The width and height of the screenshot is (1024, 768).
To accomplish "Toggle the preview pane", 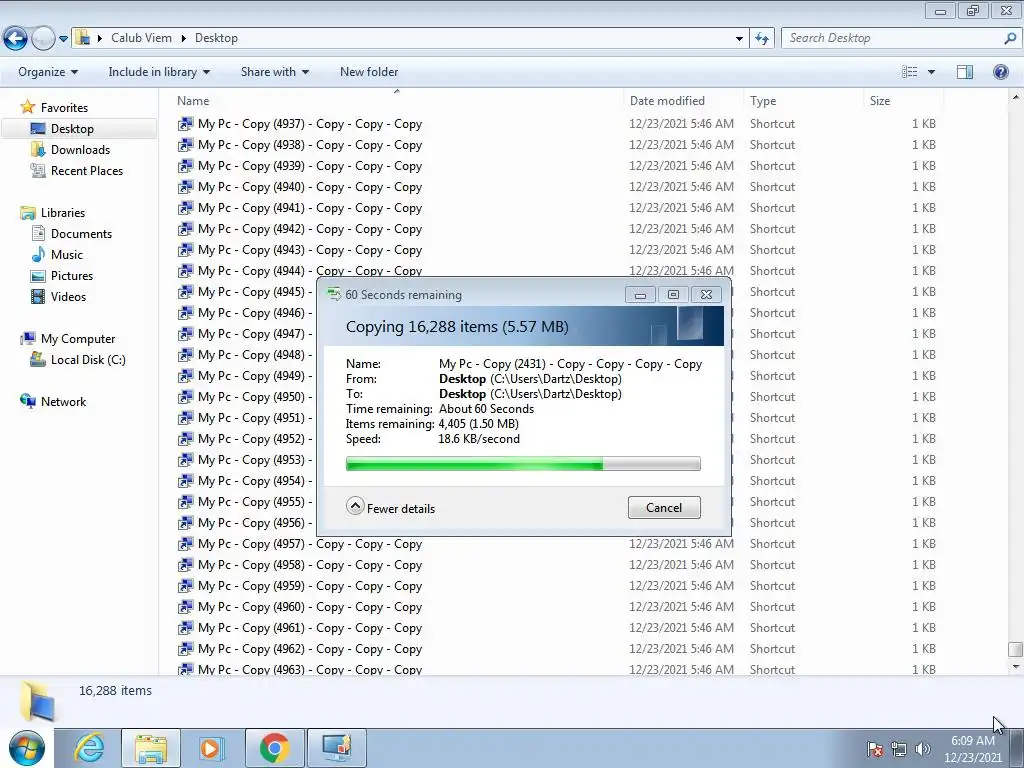I will [965, 72].
